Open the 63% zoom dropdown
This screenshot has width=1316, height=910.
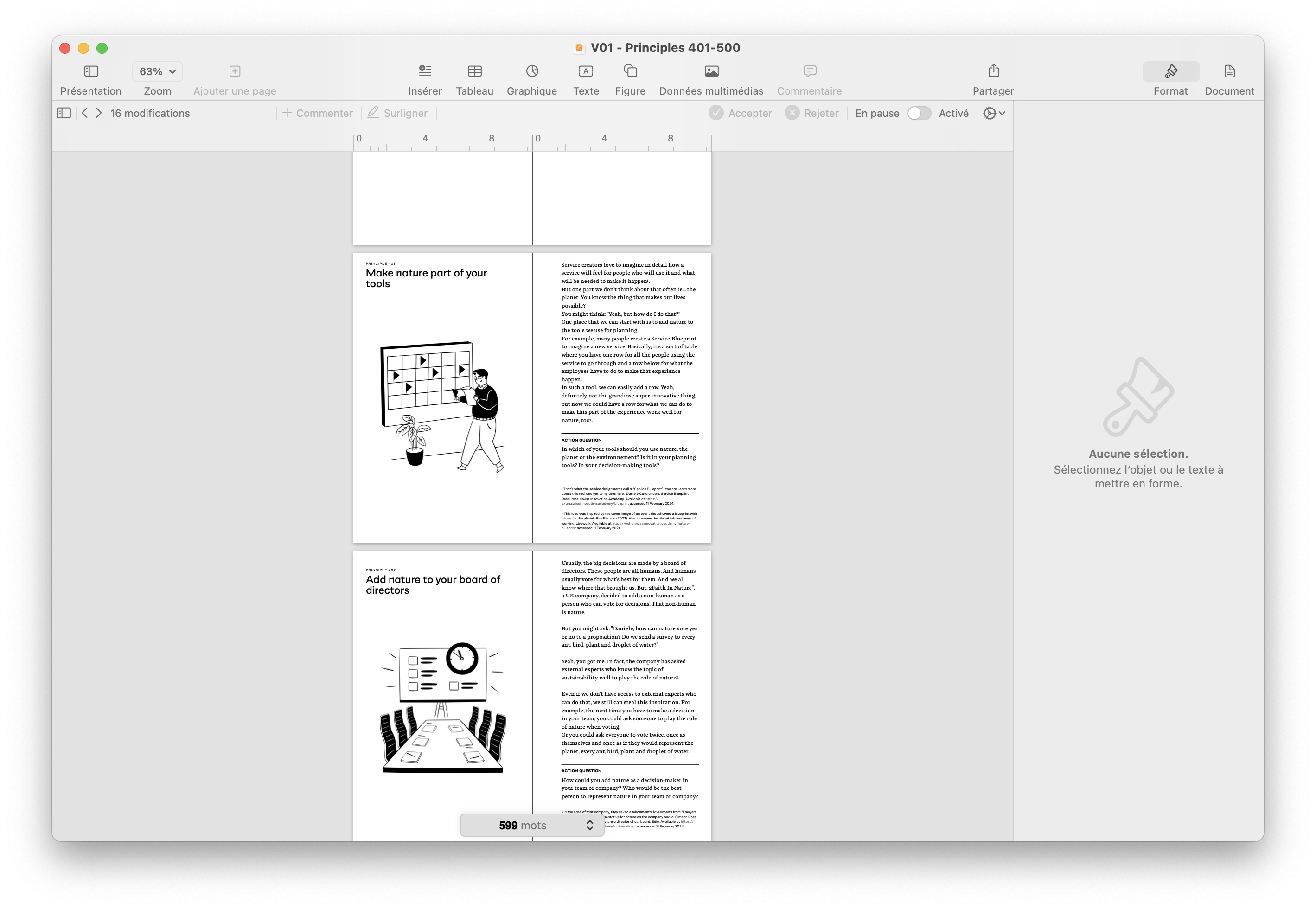point(157,72)
